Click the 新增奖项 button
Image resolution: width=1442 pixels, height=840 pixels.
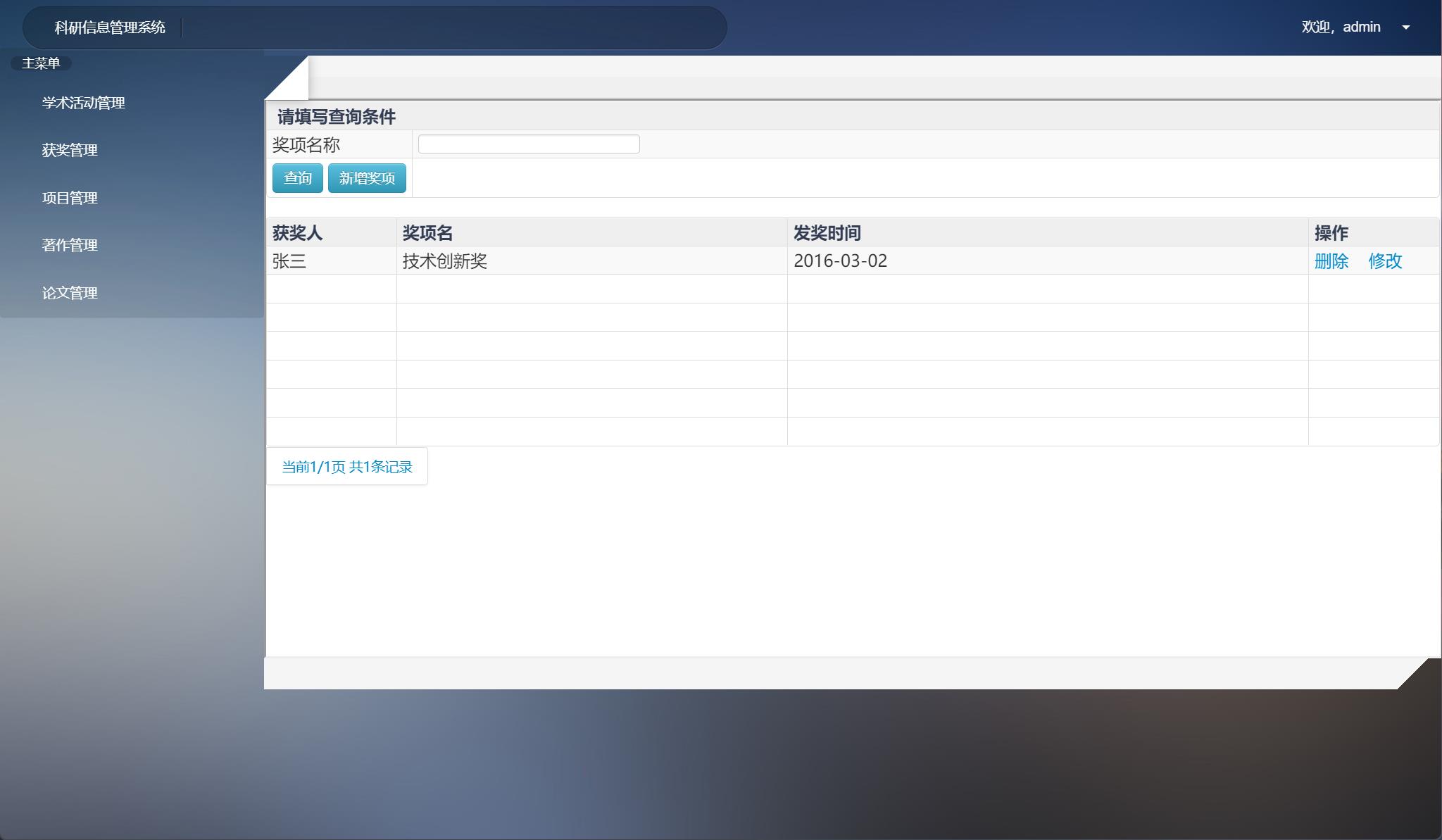click(x=367, y=178)
